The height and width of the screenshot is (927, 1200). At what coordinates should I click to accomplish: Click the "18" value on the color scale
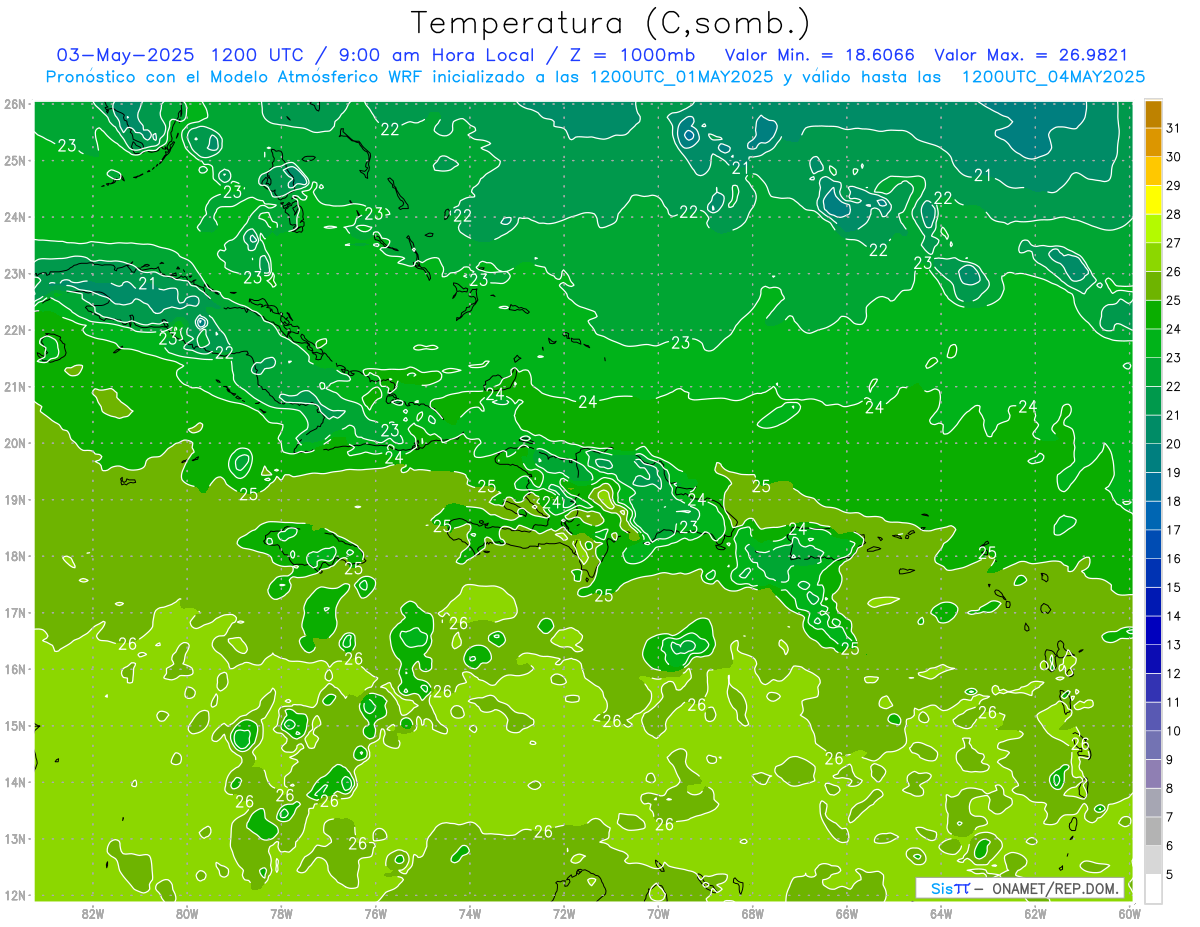point(1174,501)
